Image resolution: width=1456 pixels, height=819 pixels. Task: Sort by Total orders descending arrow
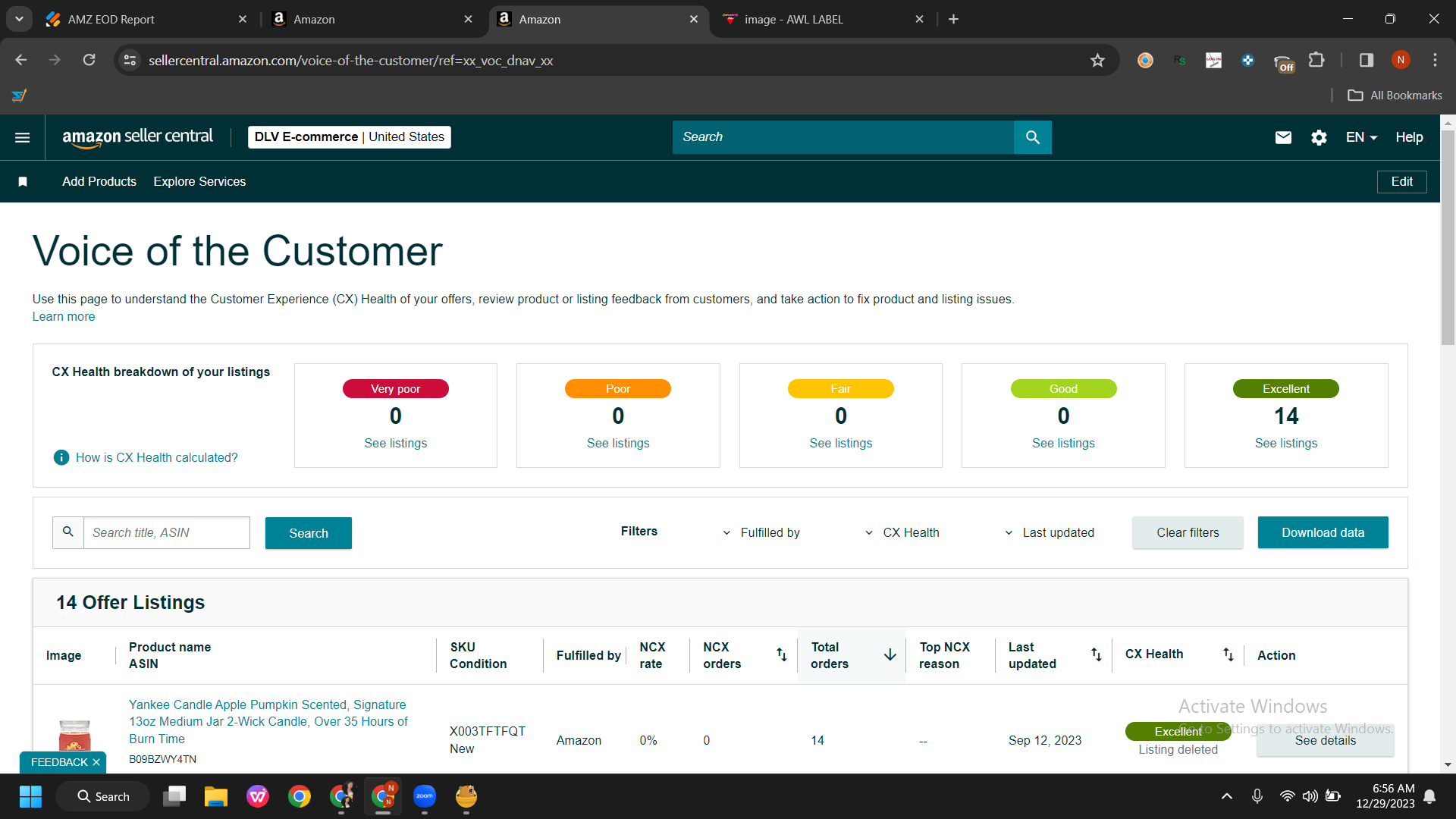coord(890,654)
